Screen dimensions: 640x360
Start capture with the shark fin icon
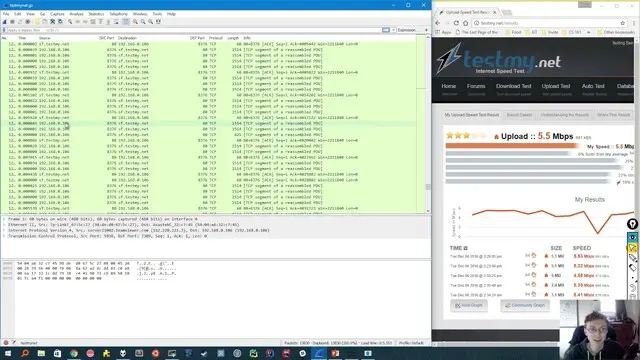pyautogui.click(x=4, y=22)
